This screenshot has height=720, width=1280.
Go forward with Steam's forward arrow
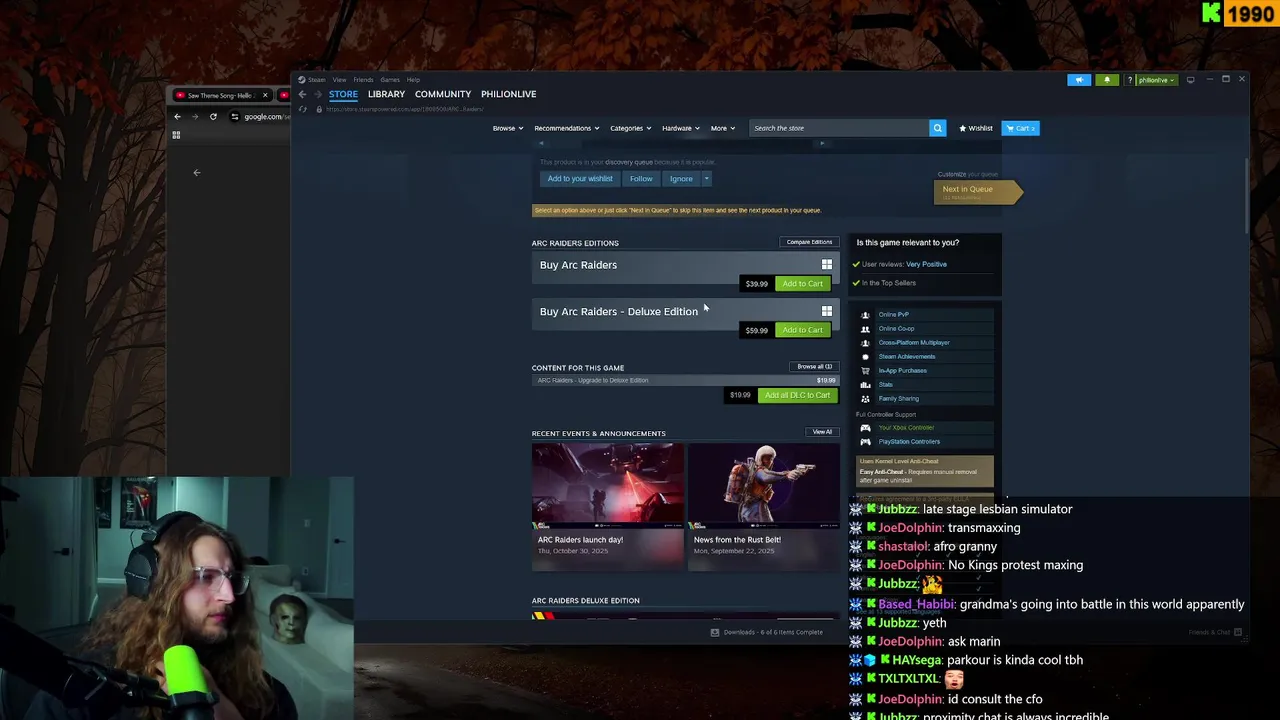(316, 94)
